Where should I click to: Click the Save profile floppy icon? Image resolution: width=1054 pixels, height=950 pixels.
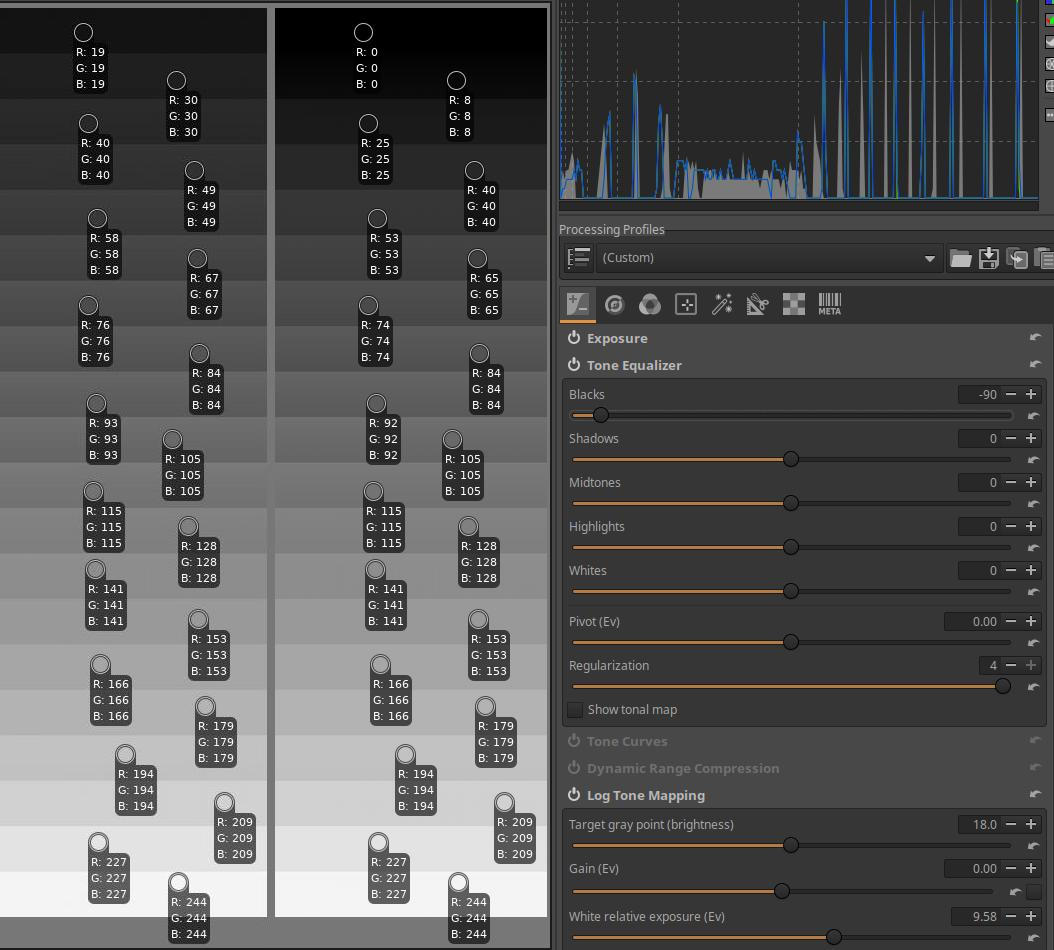click(988, 258)
